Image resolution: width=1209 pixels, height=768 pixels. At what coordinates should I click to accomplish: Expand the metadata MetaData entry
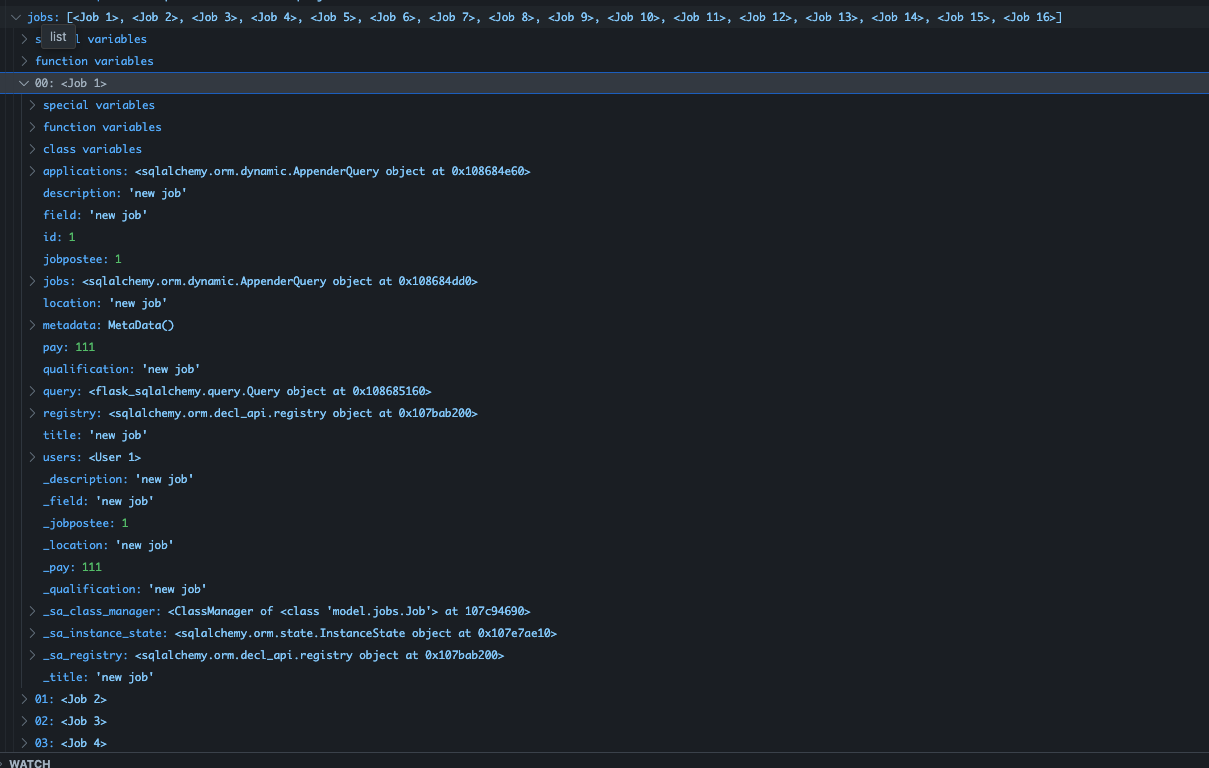tap(31, 325)
